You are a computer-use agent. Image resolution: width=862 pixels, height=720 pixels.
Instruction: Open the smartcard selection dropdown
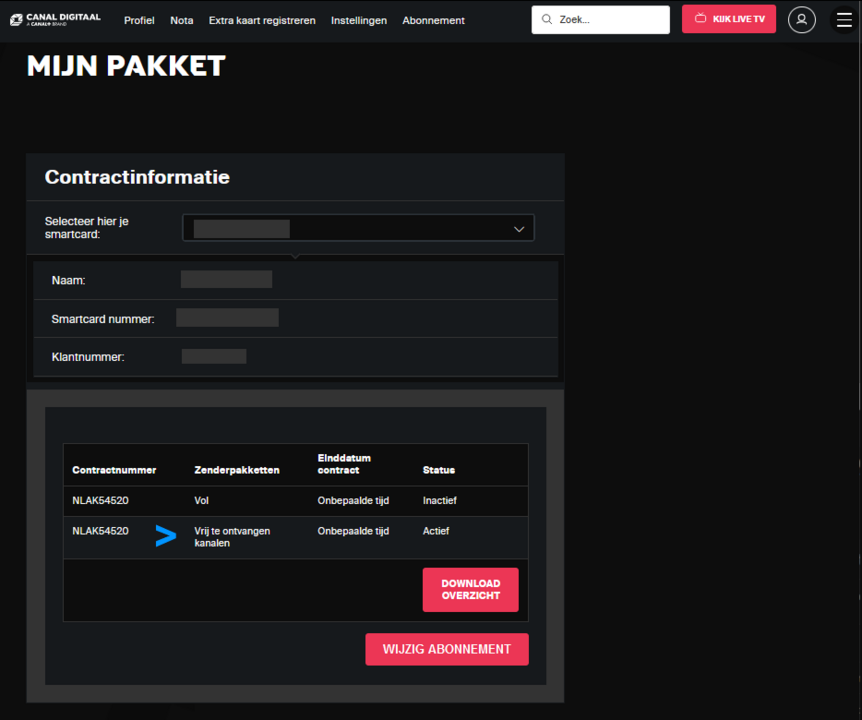[x=358, y=228]
